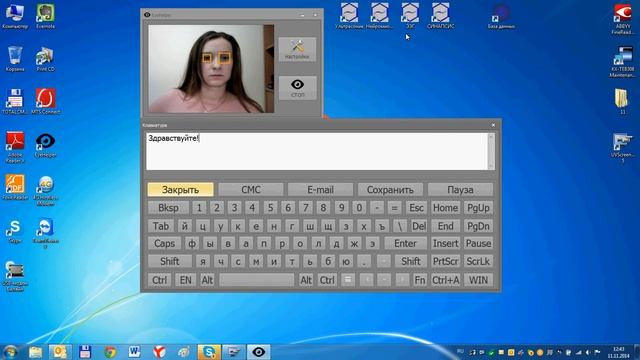Toggle the left Ctrl key
This screenshot has height=360, width=640.
160,280
